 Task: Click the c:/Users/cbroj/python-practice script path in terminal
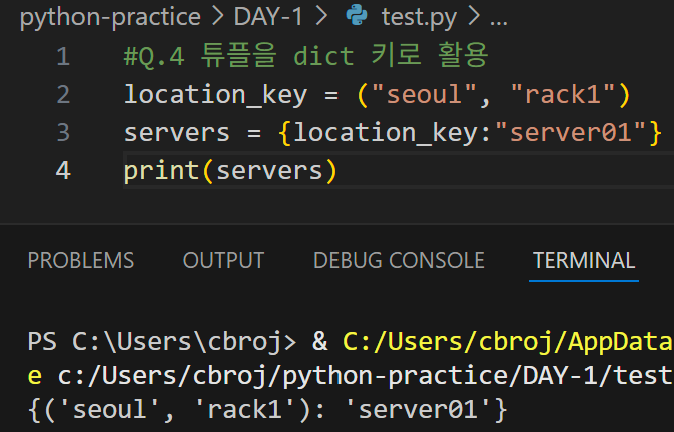[365, 377]
